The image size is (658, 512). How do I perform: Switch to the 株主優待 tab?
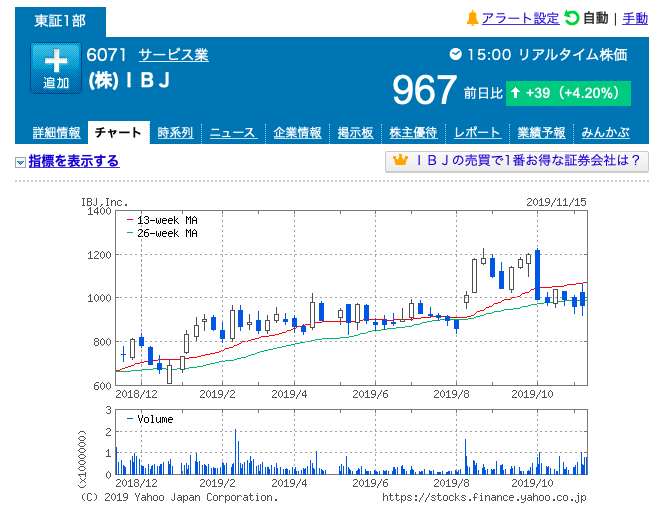coord(413,133)
